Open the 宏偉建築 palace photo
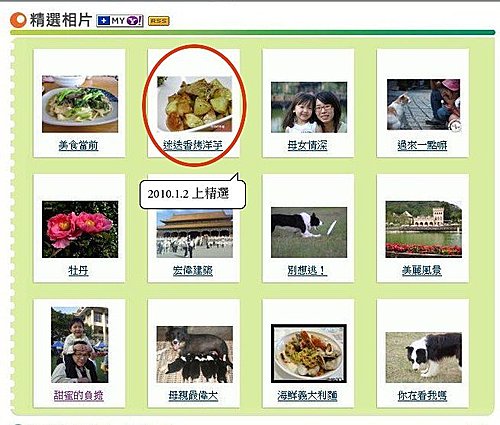The height and width of the screenshot is (425, 500). 195,234
